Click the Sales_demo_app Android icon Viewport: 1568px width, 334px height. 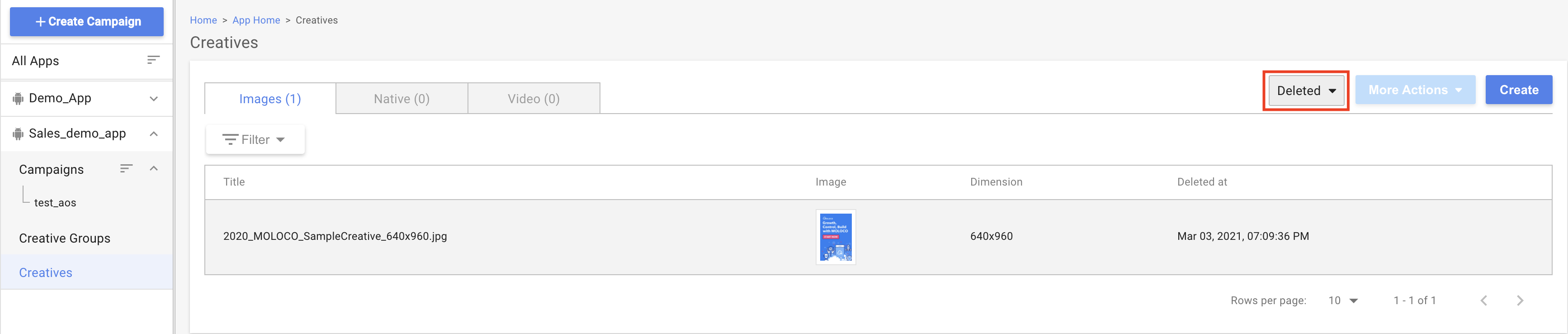(x=18, y=134)
